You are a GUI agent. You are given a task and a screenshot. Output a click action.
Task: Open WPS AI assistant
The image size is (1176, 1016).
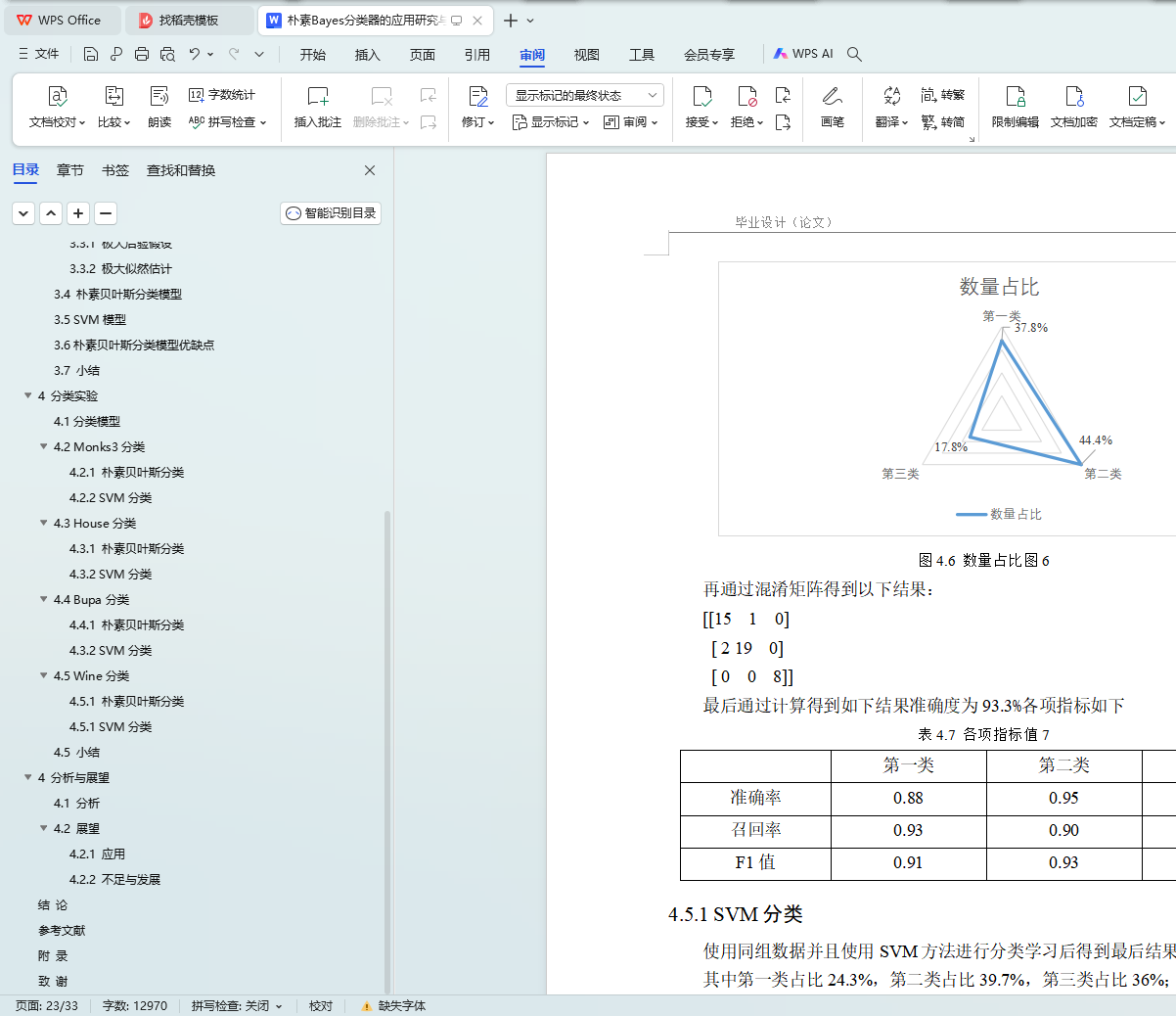tap(803, 54)
